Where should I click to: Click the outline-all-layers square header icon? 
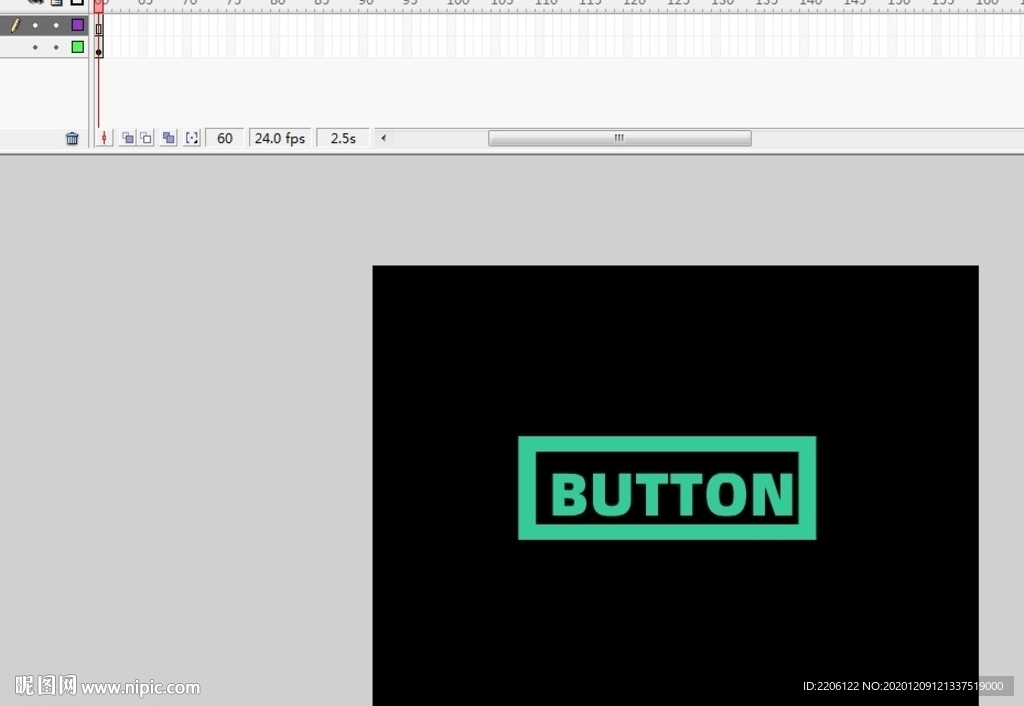[x=77, y=3]
